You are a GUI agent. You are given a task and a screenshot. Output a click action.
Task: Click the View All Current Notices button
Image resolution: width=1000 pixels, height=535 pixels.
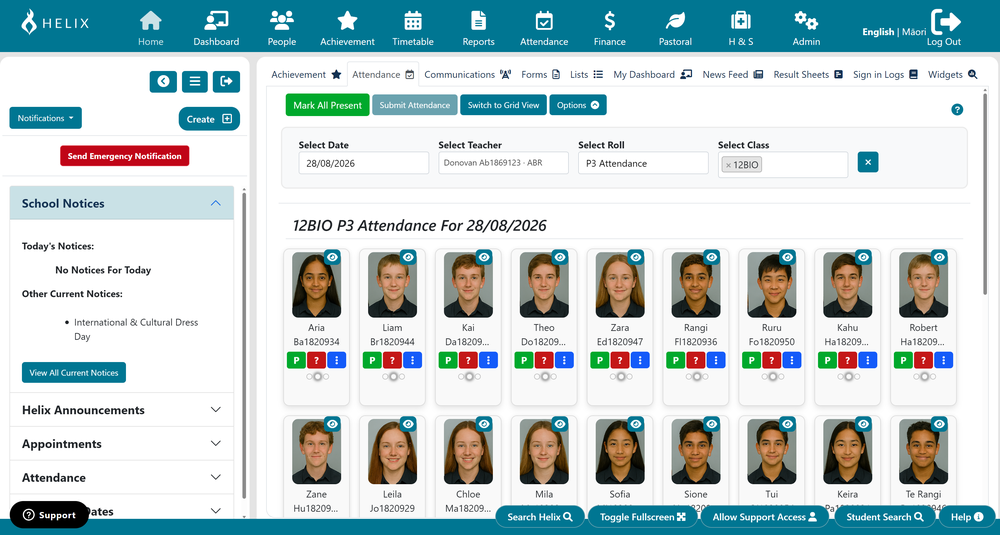click(x=74, y=372)
